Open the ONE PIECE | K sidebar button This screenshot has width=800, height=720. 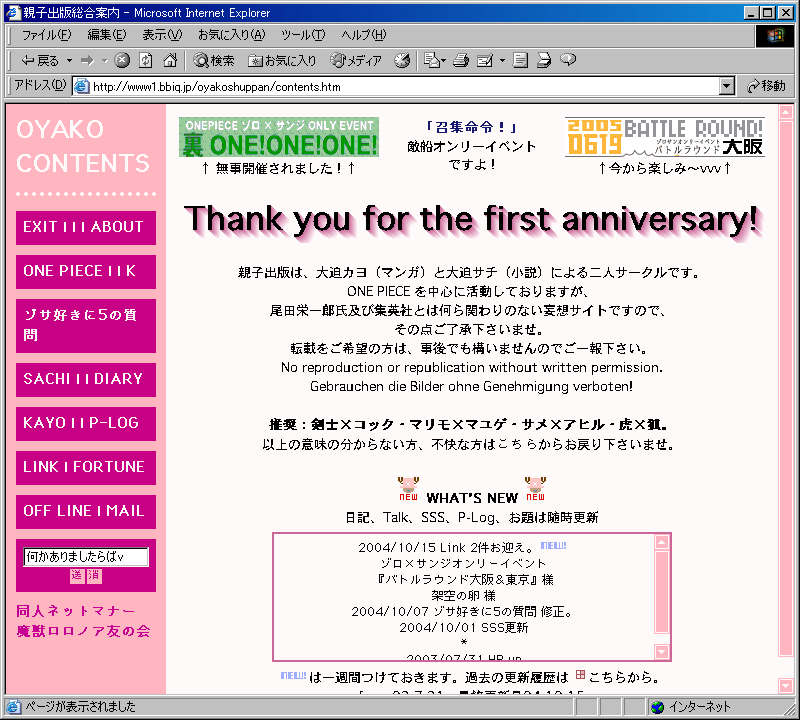coord(86,272)
